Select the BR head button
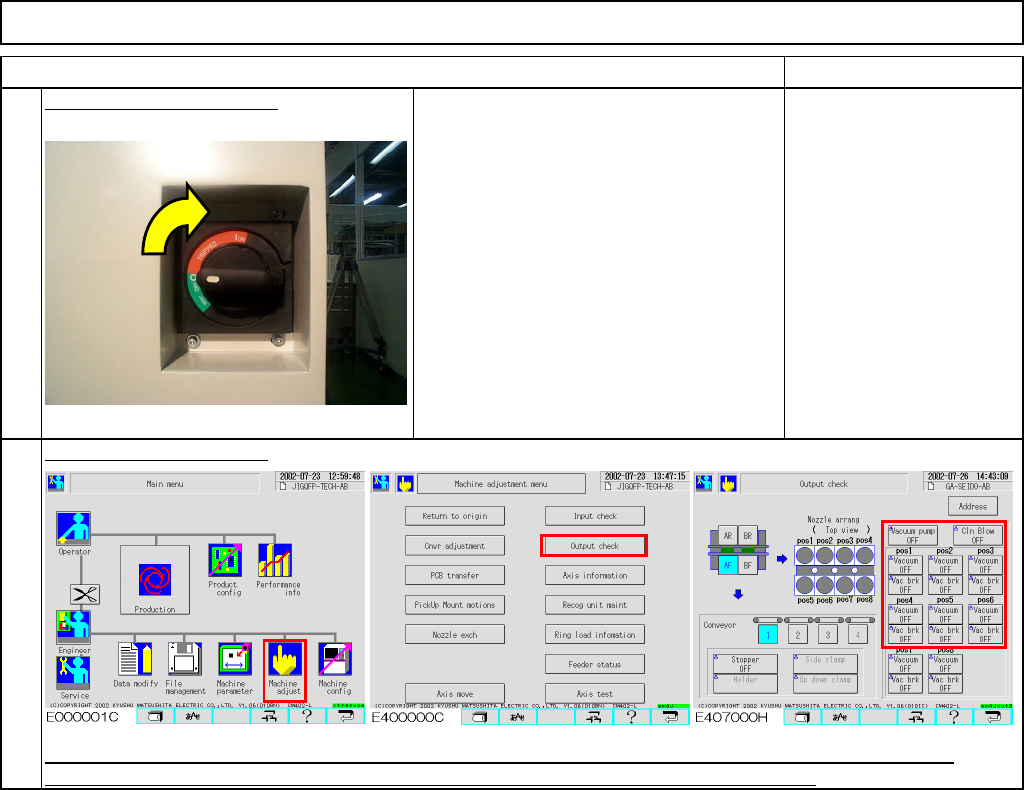The height and width of the screenshot is (790, 1024). [748, 535]
